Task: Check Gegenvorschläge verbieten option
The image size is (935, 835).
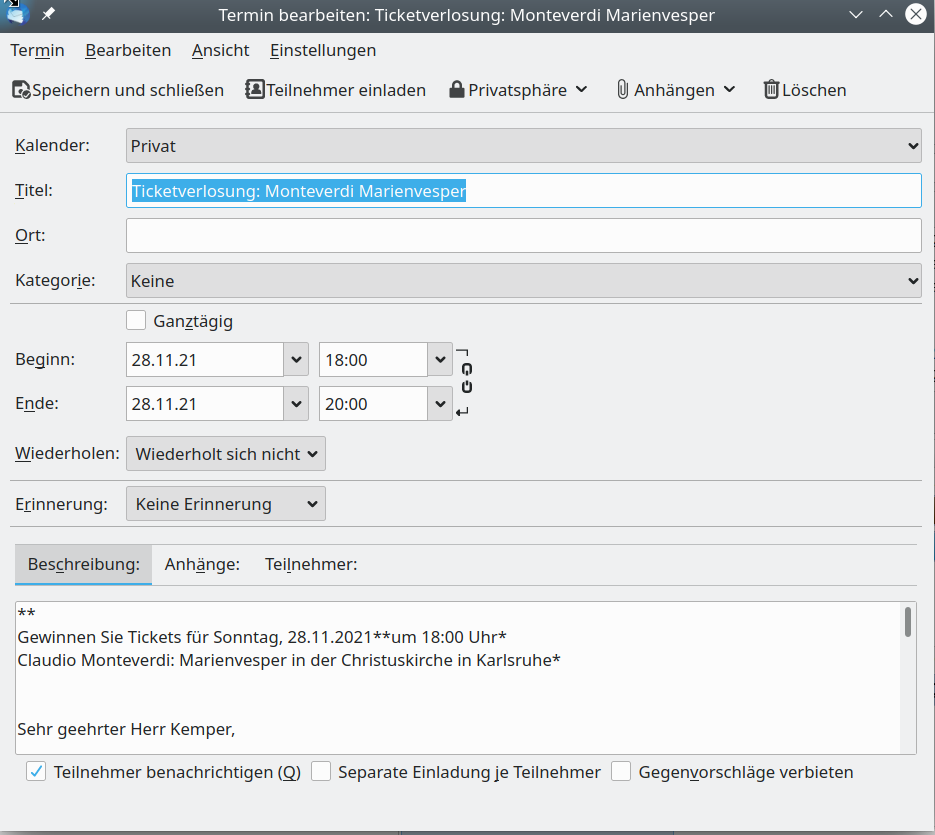Action: pyautogui.click(x=621, y=772)
